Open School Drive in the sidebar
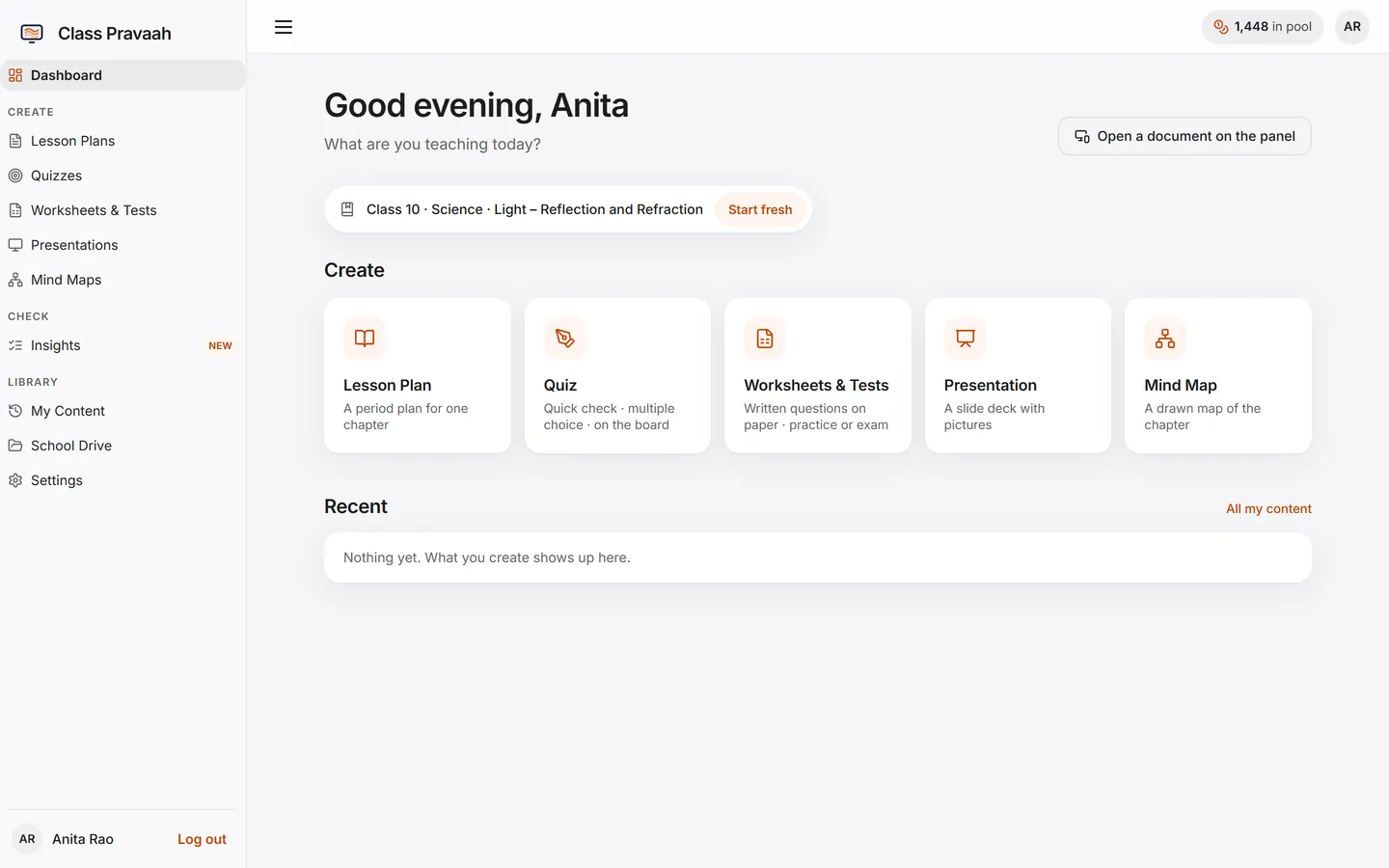The image size is (1389, 868). 123,446
